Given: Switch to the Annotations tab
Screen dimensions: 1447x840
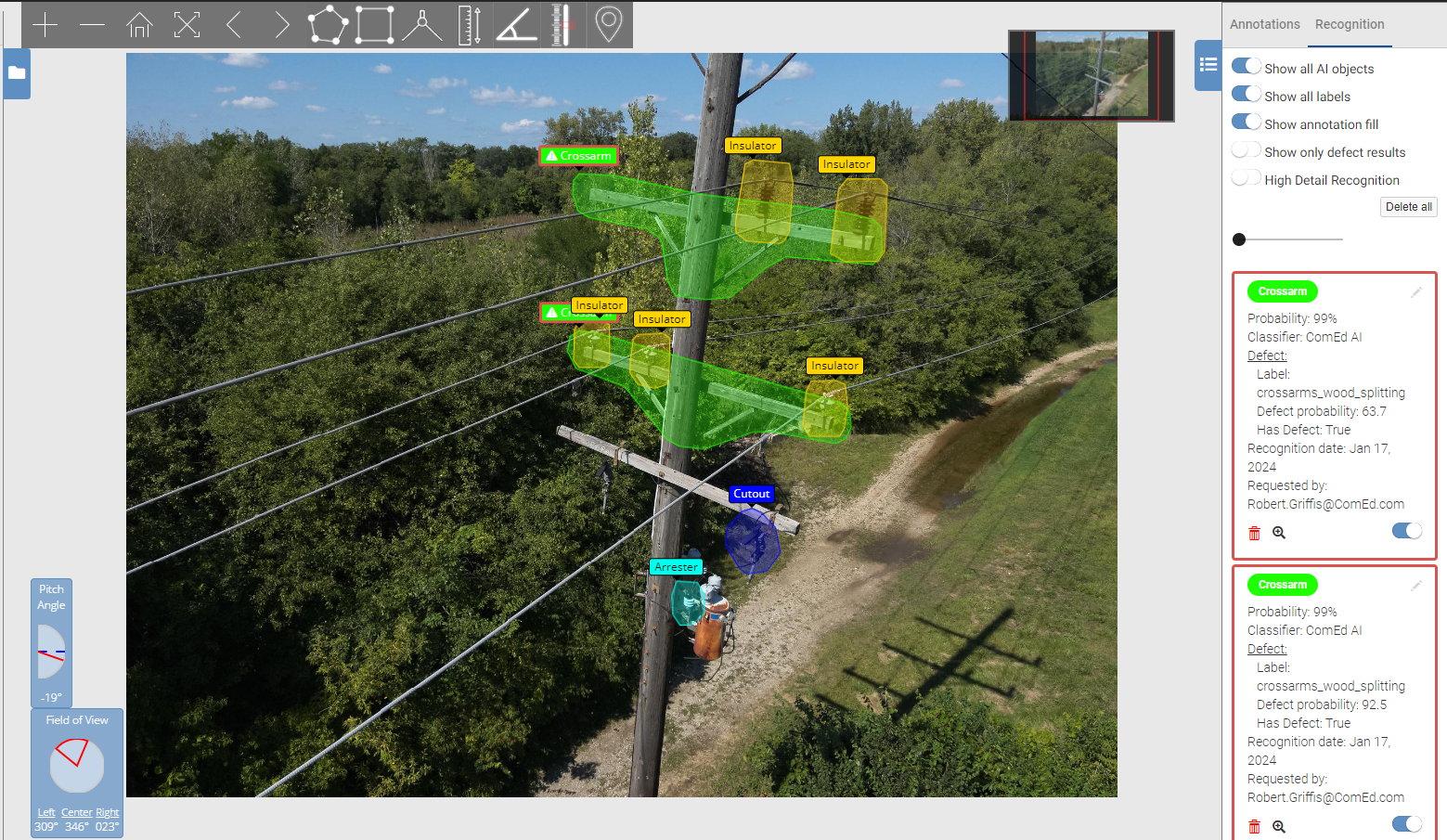Looking at the screenshot, I should click(1264, 24).
